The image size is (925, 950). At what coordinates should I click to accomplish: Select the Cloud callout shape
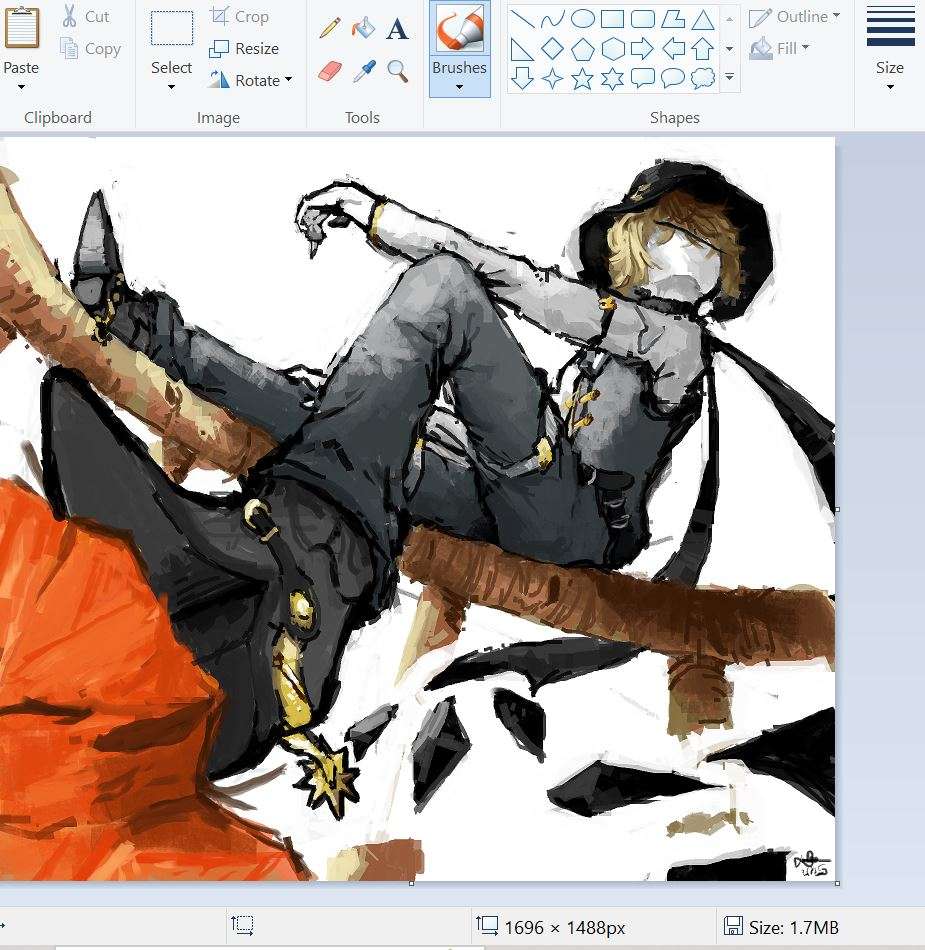pyautogui.click(x=703, y=78)
